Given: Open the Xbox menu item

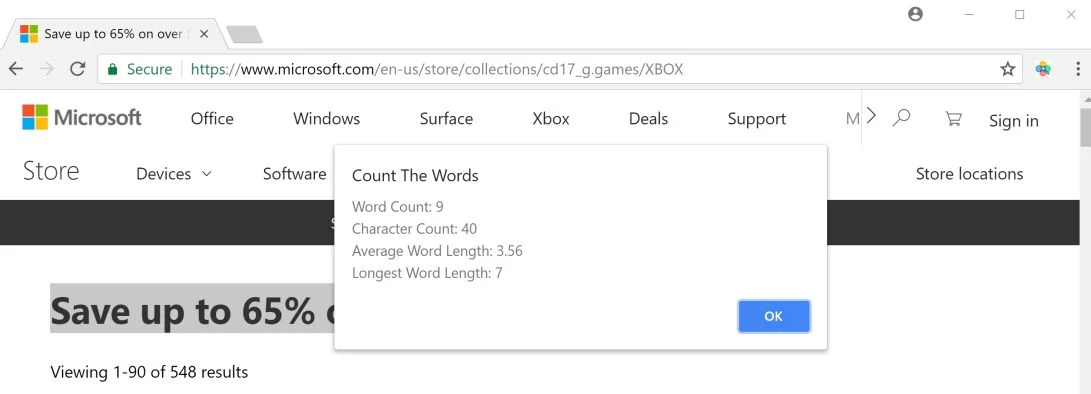Looking at the screenshot, I should click(x=551, y=119).
